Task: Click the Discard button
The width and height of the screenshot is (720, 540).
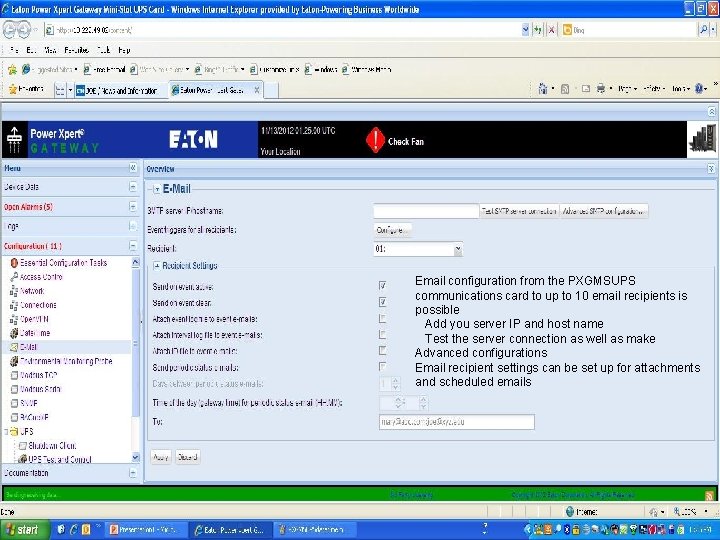Action: (x=187, y=457)
